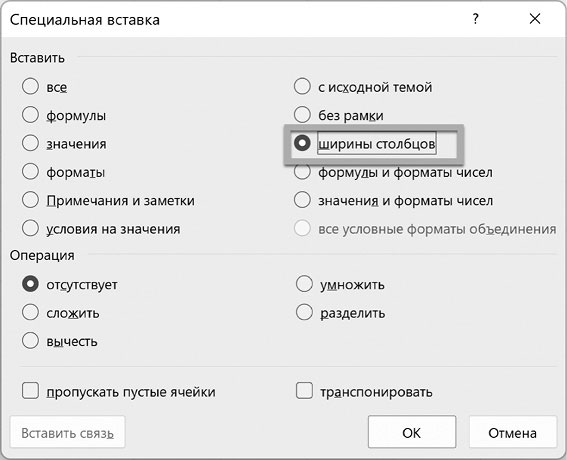The height and width of the screenshot is (460, 567).
Task: Pick the 'форматы' radio button
Action: tap(30, 171)
